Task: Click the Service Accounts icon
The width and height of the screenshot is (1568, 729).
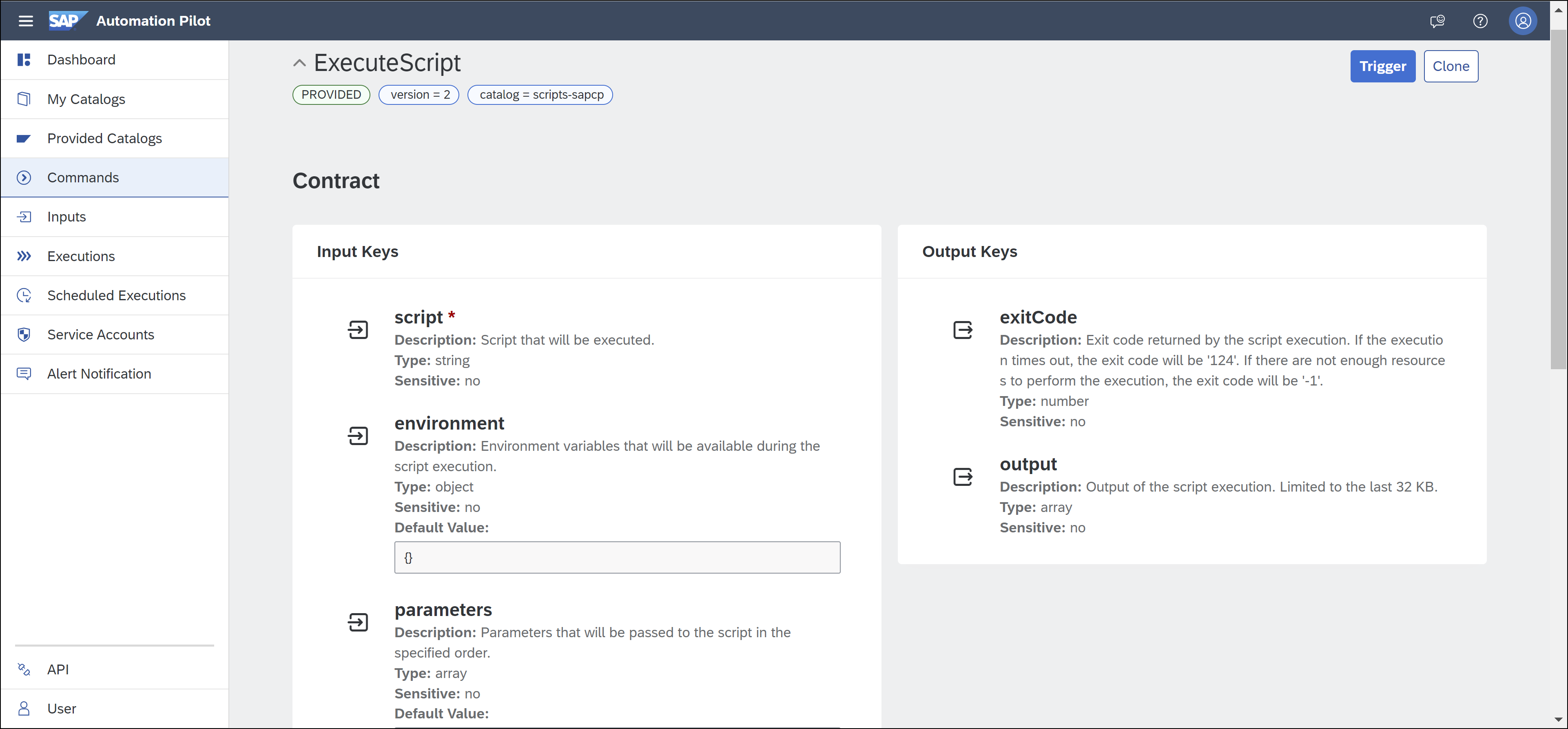Action: pos(24,334)
